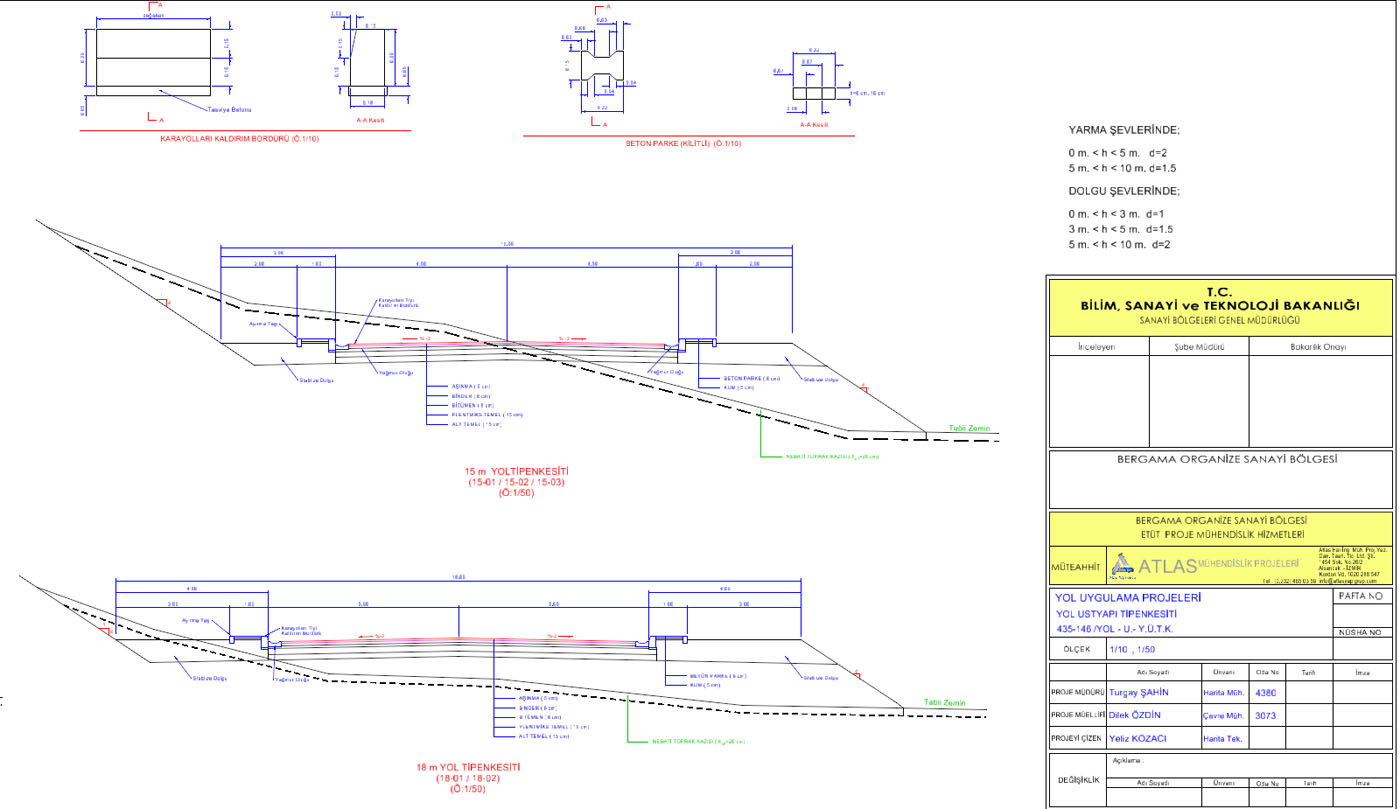
Task: Click the Tesviye Betonu annotation
Action: click(x=229, y=109)
